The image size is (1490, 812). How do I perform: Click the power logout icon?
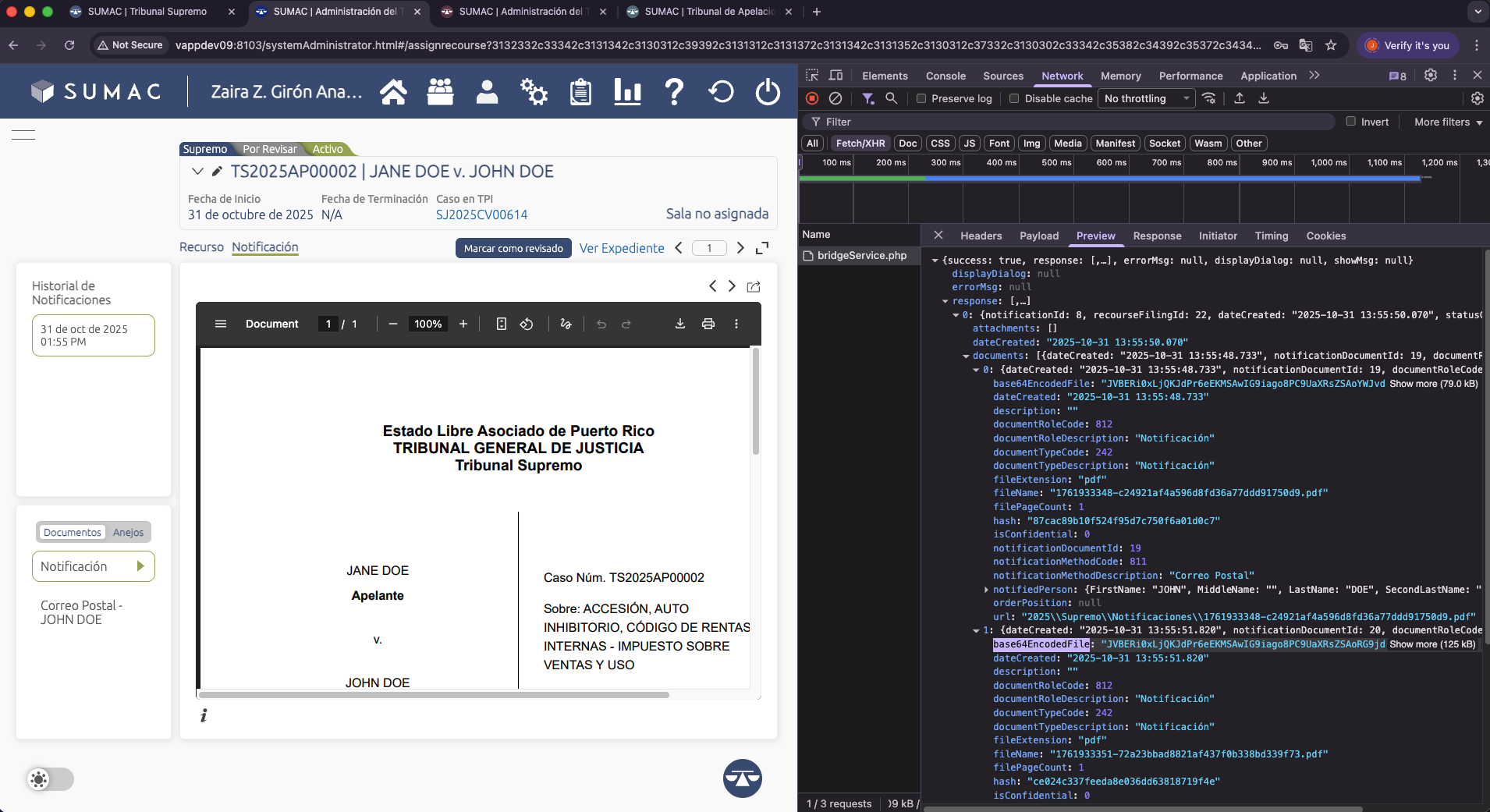(768, 92)
